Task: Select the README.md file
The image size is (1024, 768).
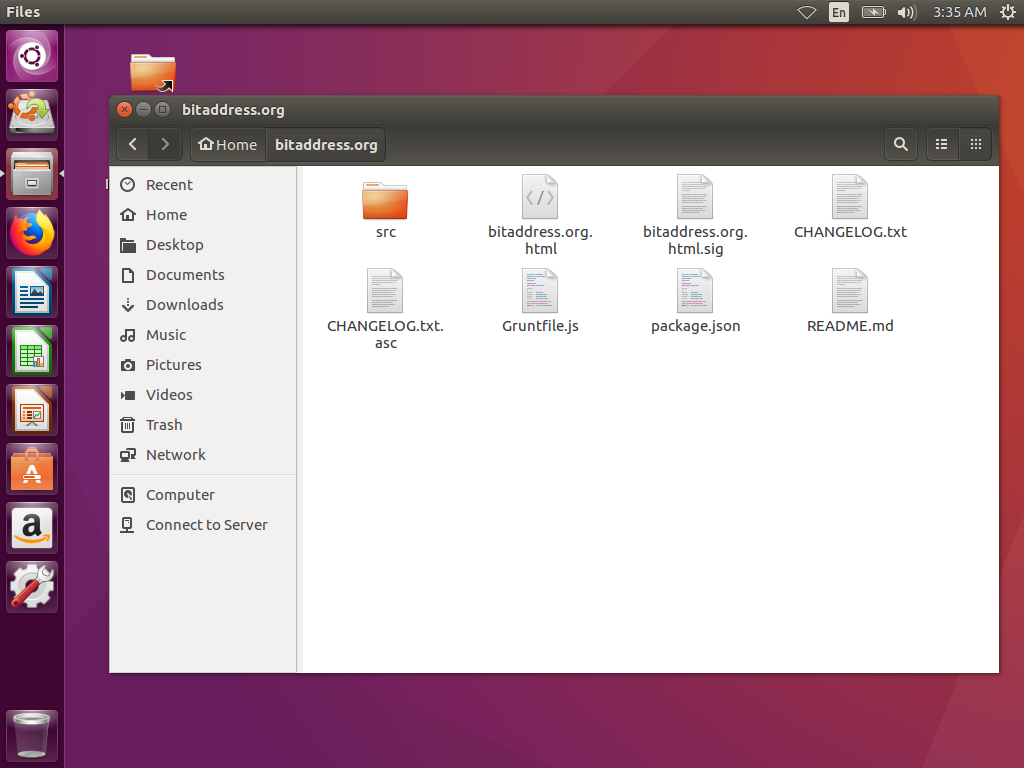Action: tap(850, 292)
